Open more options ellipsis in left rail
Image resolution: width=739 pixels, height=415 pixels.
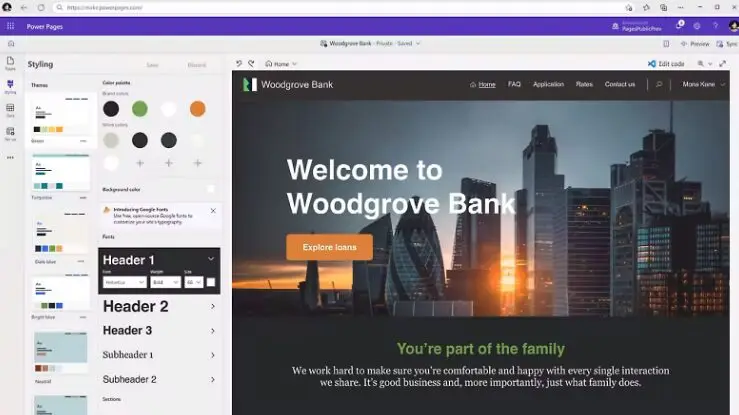click(x=10, y=158)
